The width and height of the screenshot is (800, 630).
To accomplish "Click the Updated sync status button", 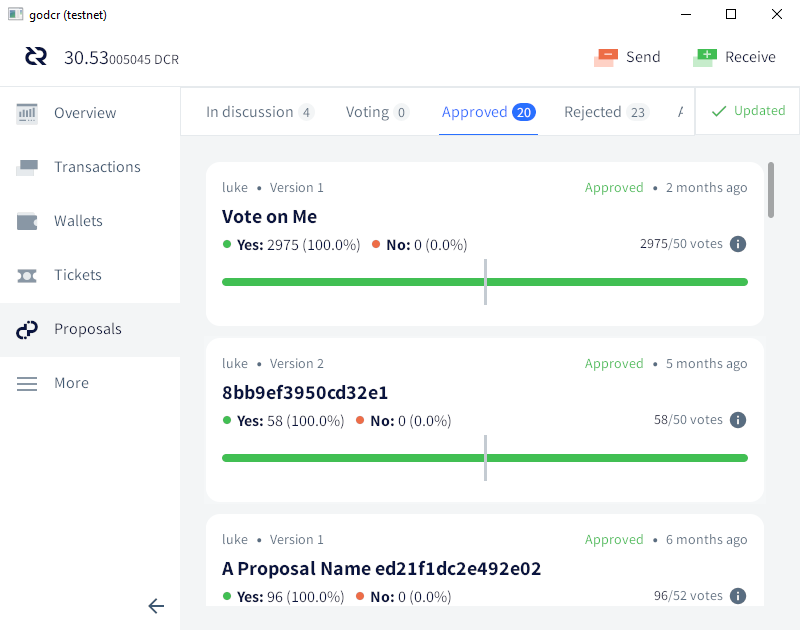I will tap(748, 111).
